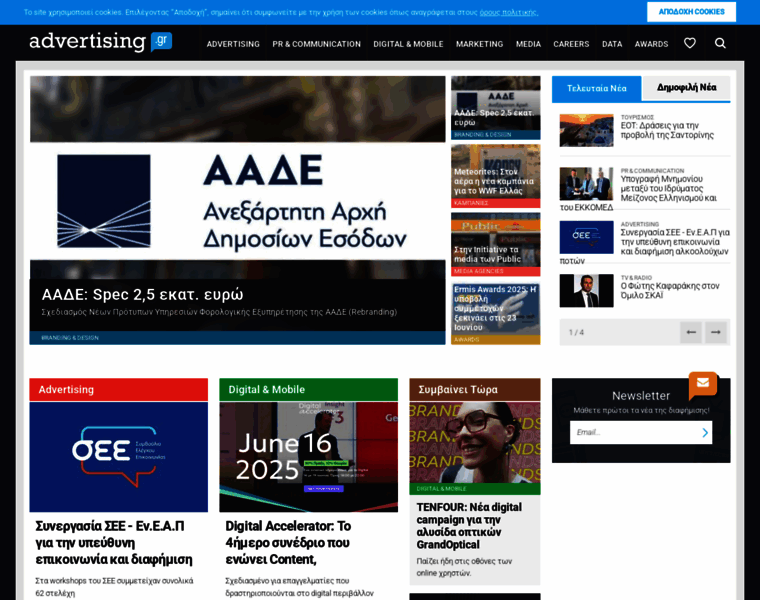The width and height of the screenshot is (760, 600).
Task: Click the TV & RADIO category label
Action: (x=636, y=278)
